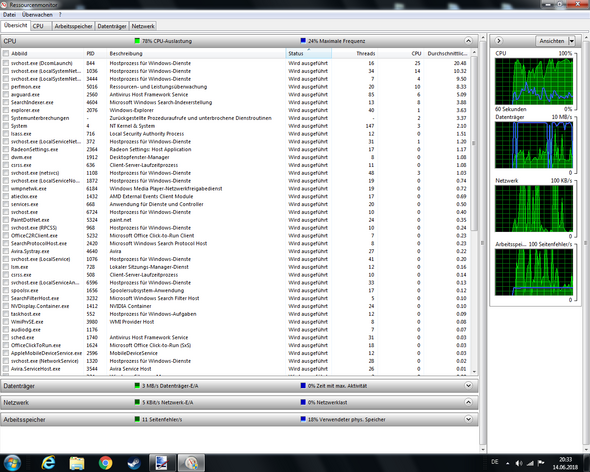Open Google Chrome from the taskbar
The height and width of the screenshot is (472, 590).
click(105, 463)
